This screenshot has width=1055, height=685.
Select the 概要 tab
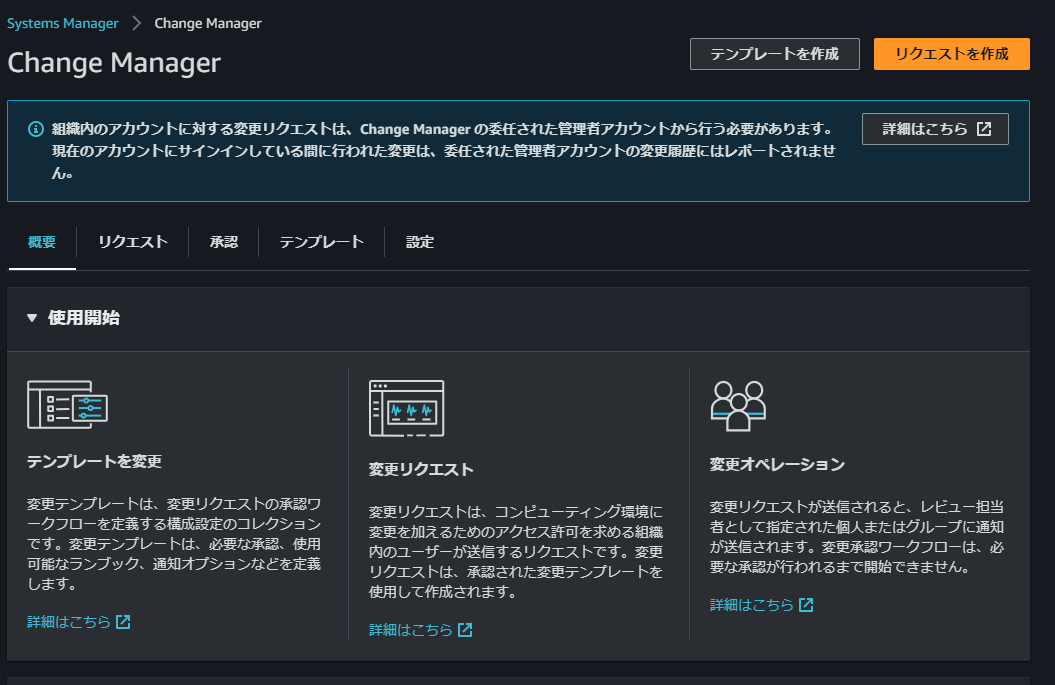(x=41, y=242)
